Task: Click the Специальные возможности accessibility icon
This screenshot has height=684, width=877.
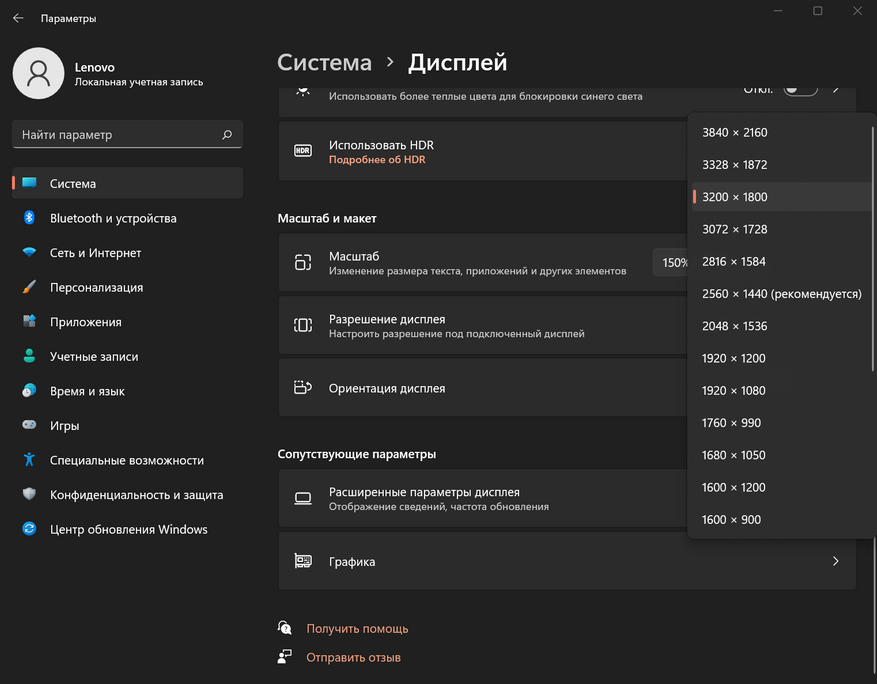Action: [x=30, y=460]
